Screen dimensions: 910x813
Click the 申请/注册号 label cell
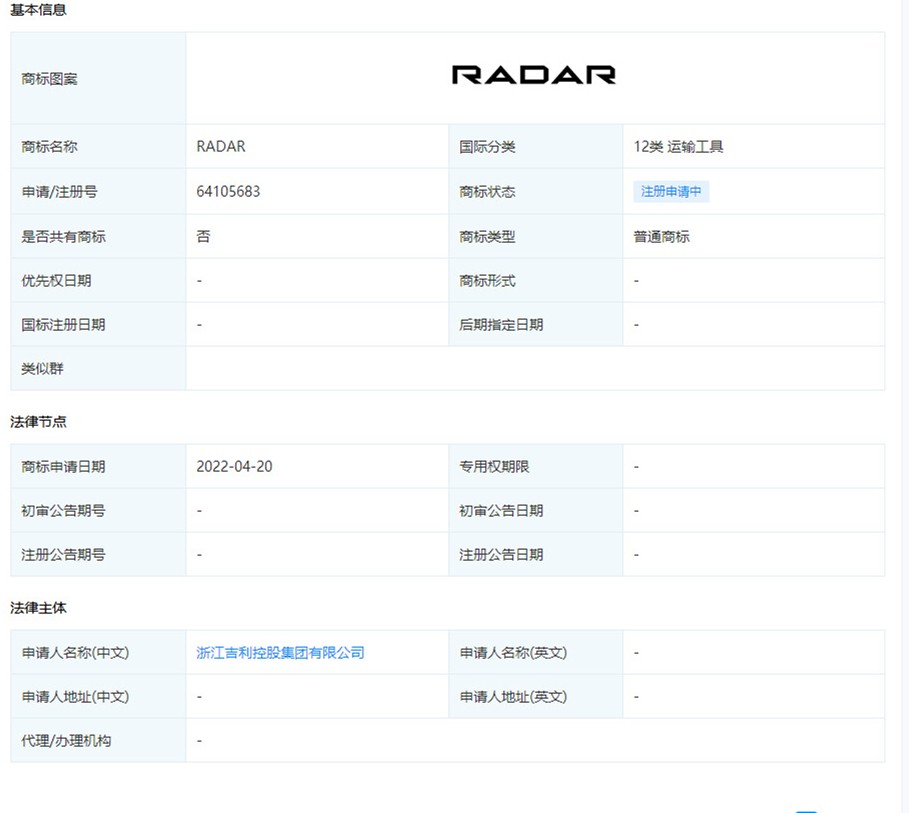point(98,191)
